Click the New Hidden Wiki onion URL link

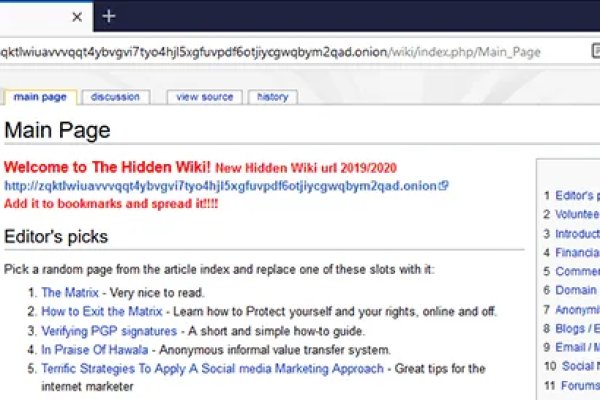click(220, 185)
